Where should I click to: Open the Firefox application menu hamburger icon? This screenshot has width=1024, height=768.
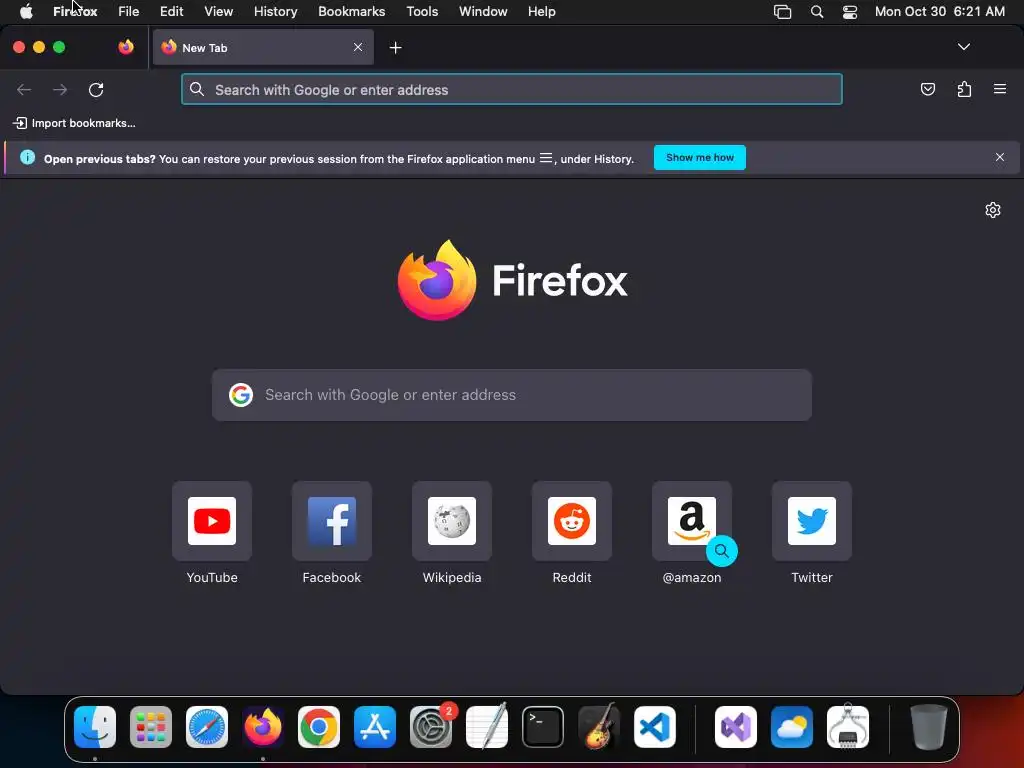(x=999, y=89)
